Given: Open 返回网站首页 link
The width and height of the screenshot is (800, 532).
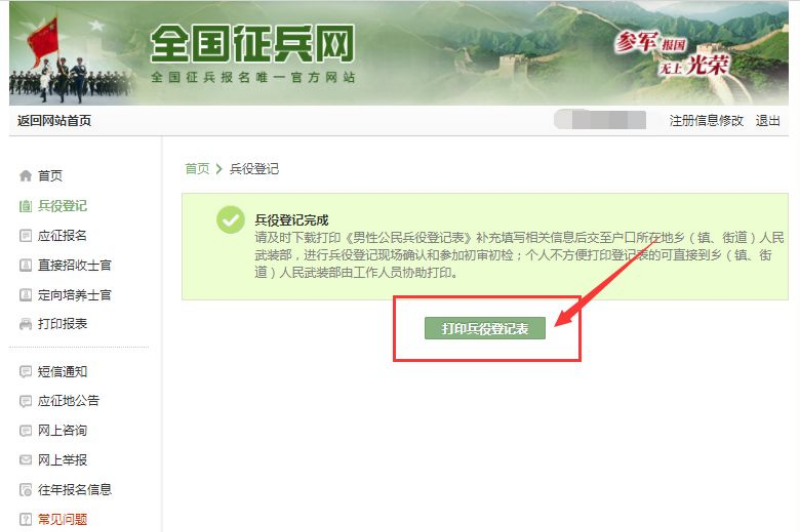Looking at the screenshot, I should pyautogui.click(x=54, y=121).
